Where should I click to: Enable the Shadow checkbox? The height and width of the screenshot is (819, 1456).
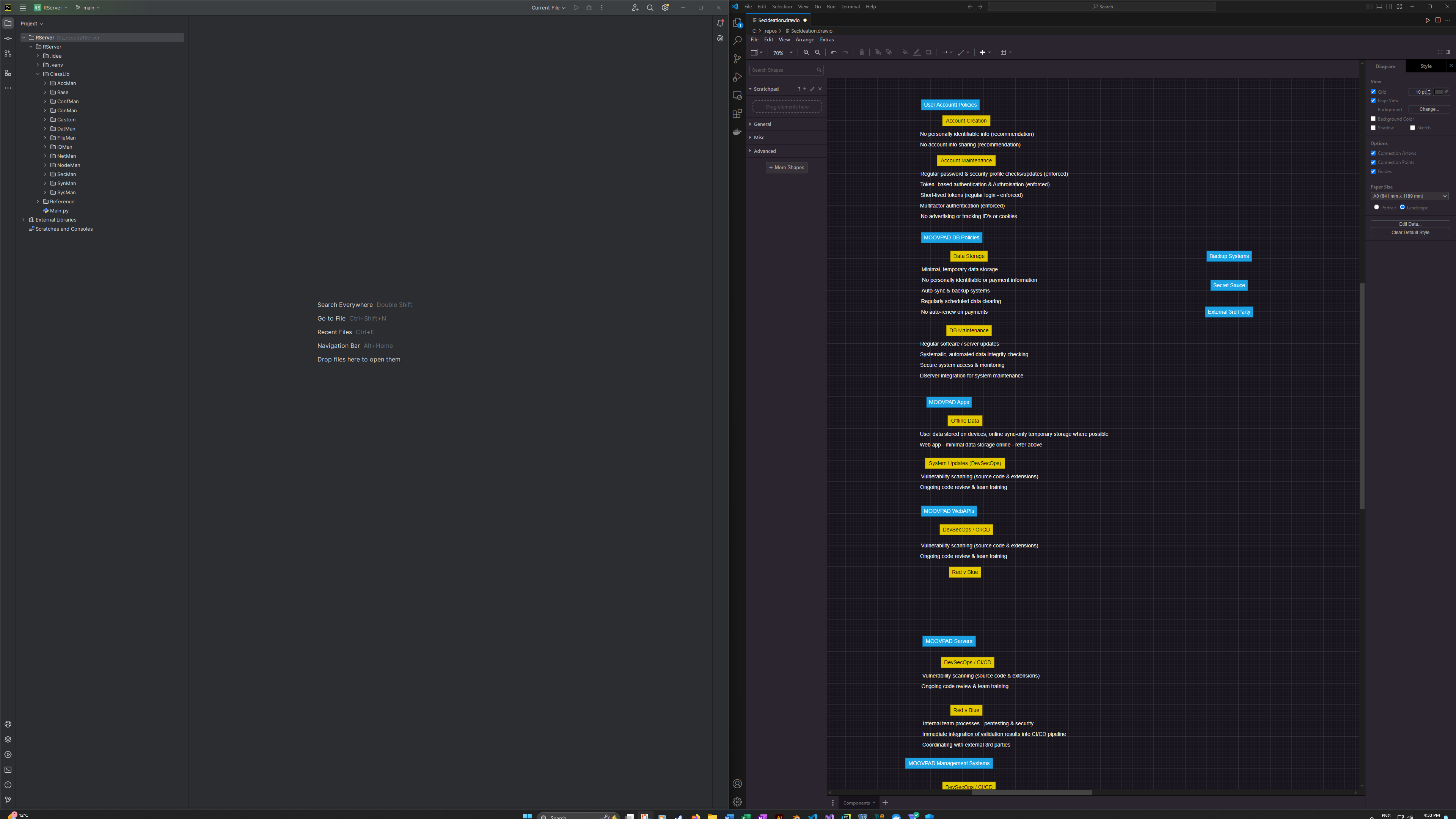point(1373,128)
